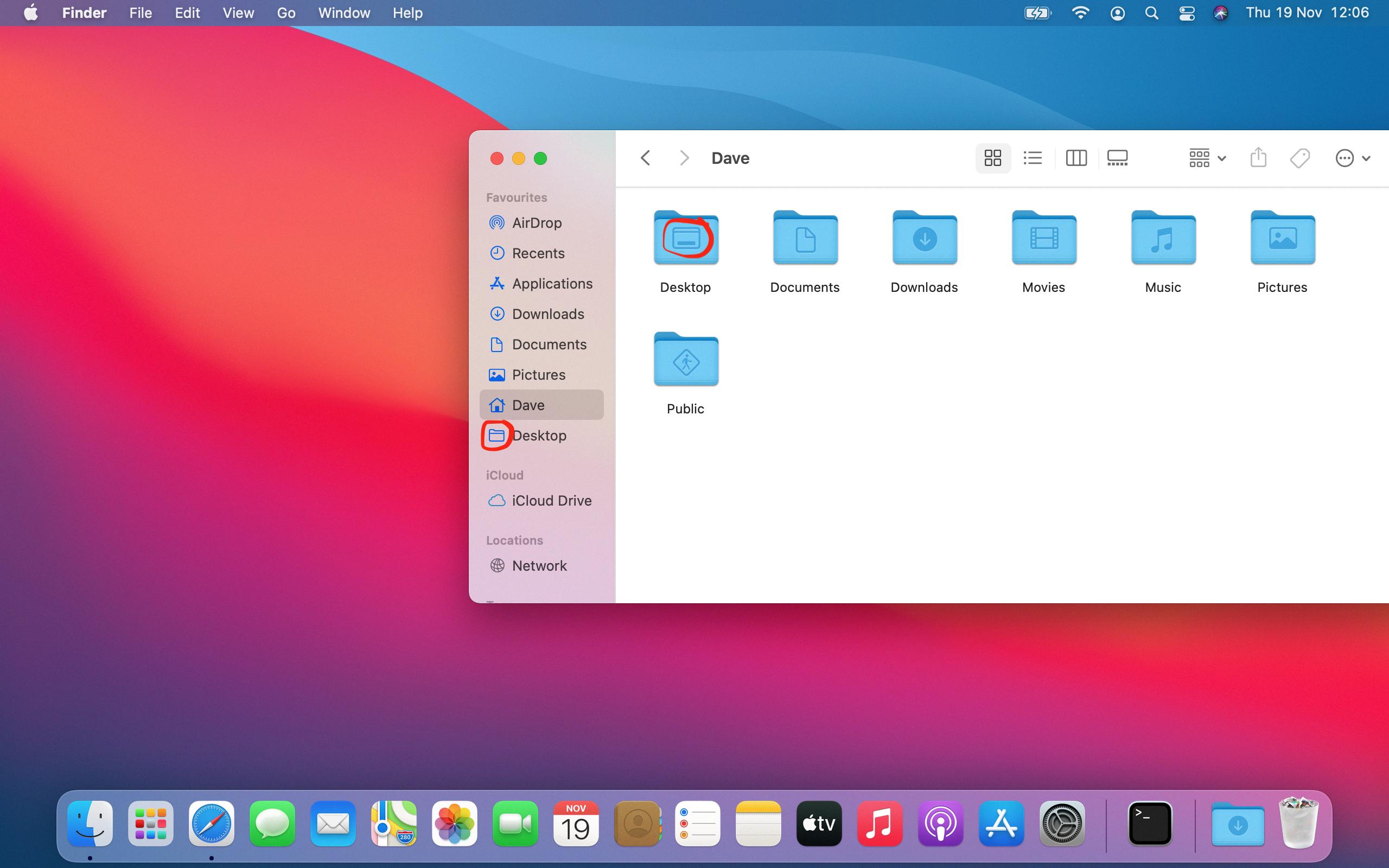Screen dimensions: 1389x868
Task: Select Documents in the sidebar
Action: point(542,344)
